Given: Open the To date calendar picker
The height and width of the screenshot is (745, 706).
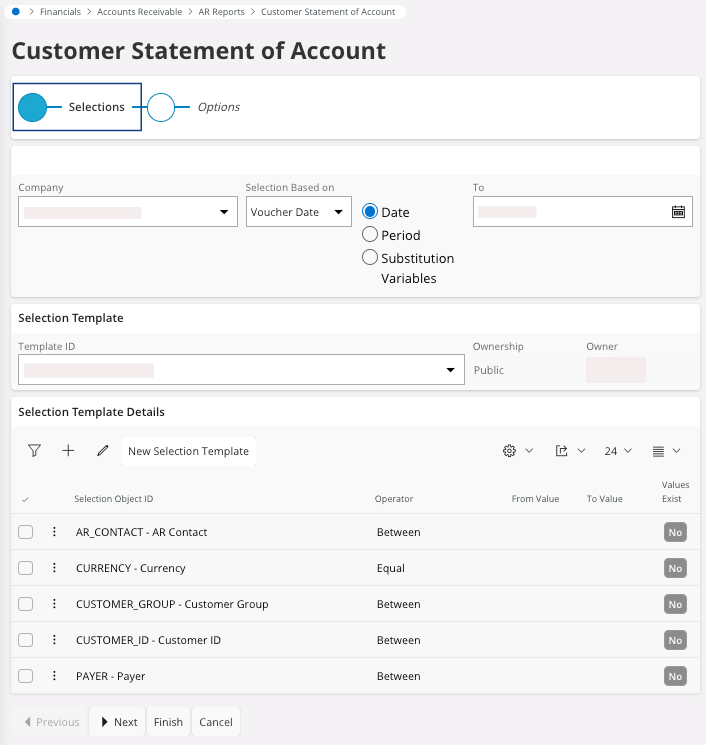Looking at the screenshot, I should 678,212.
